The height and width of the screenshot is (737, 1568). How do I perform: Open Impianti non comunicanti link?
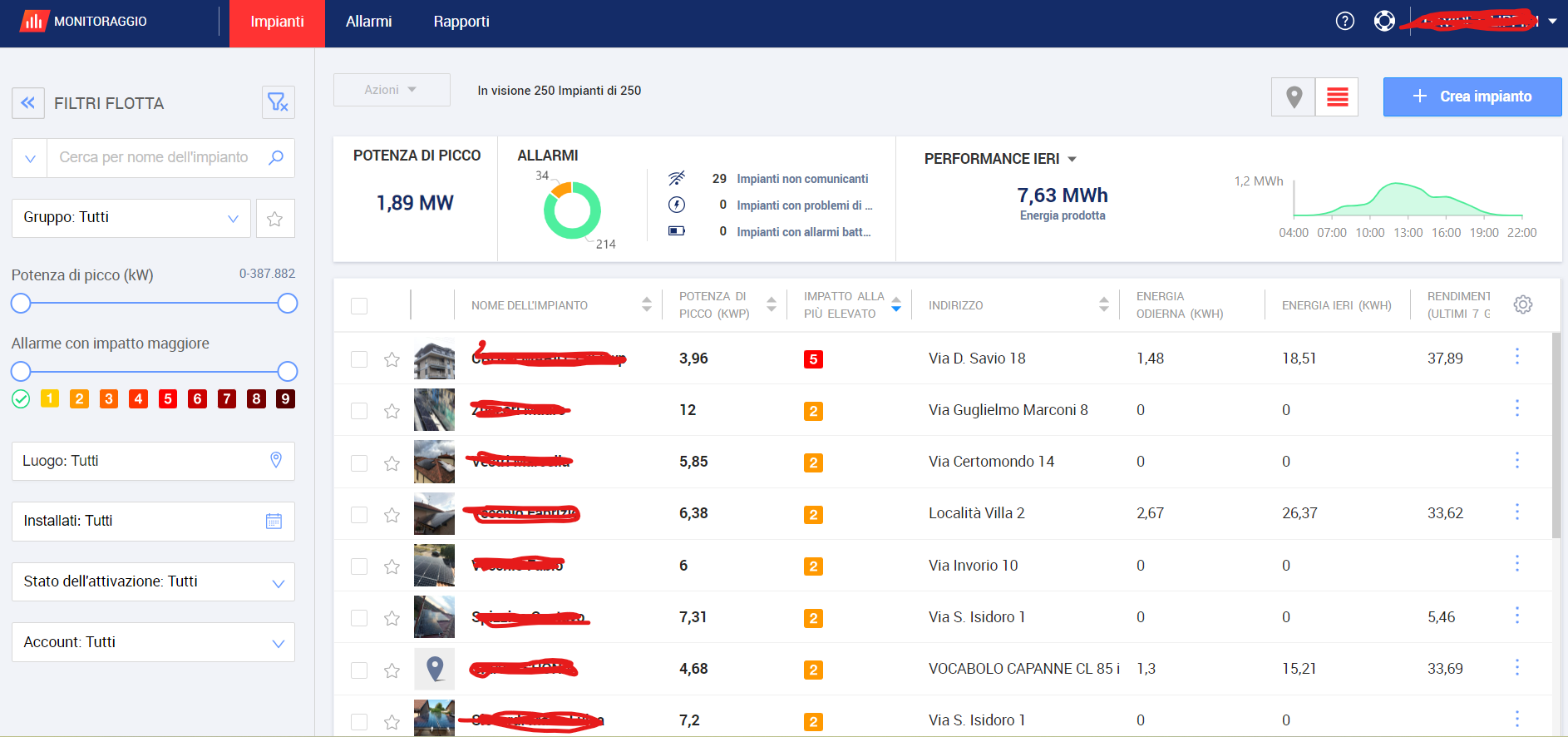point(801,179)
